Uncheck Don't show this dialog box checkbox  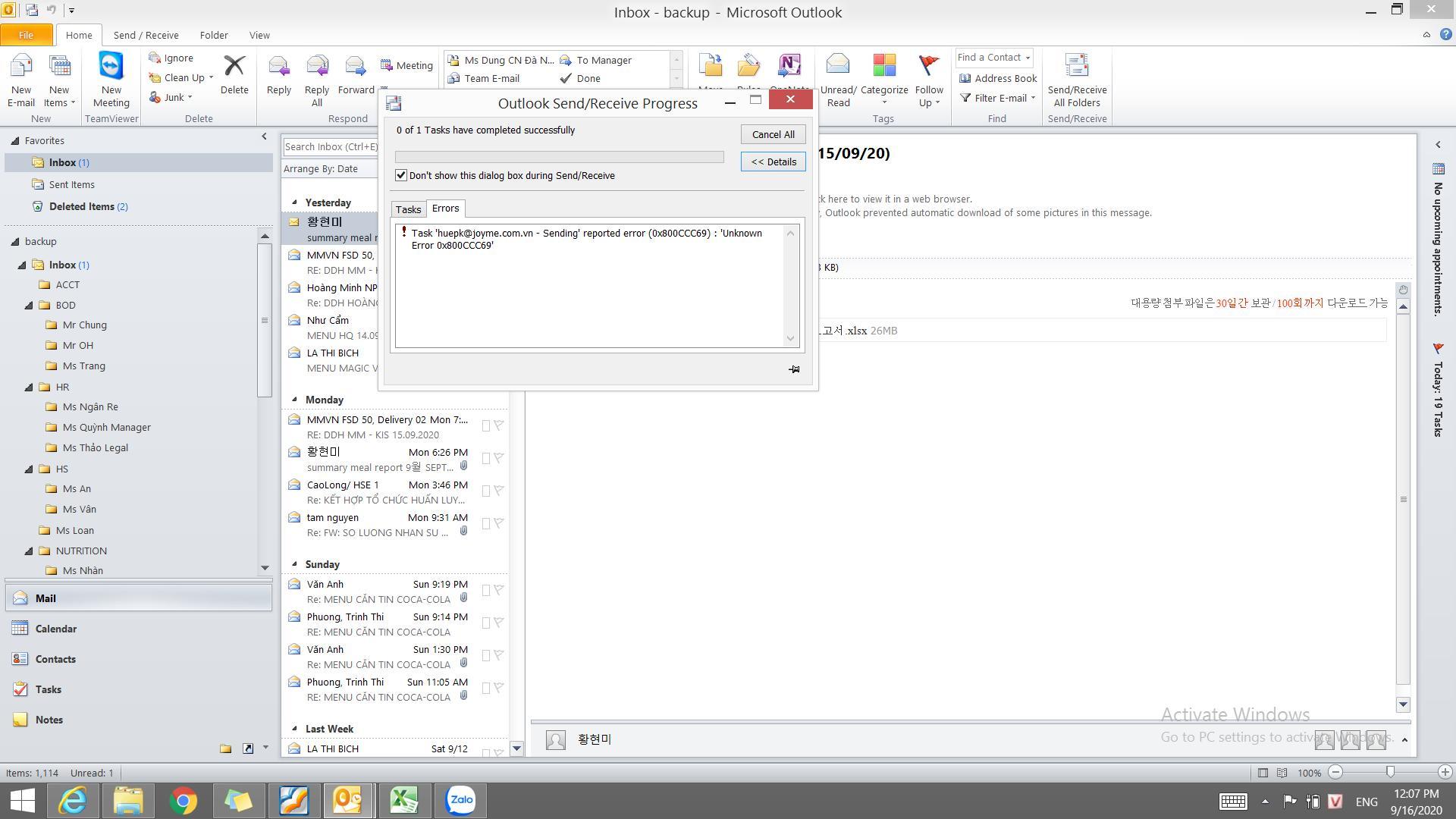click(x=401, y=175)
